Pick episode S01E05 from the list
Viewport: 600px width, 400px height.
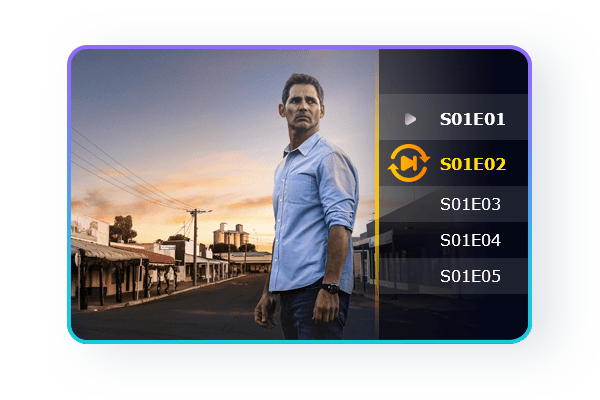(453, 276)
